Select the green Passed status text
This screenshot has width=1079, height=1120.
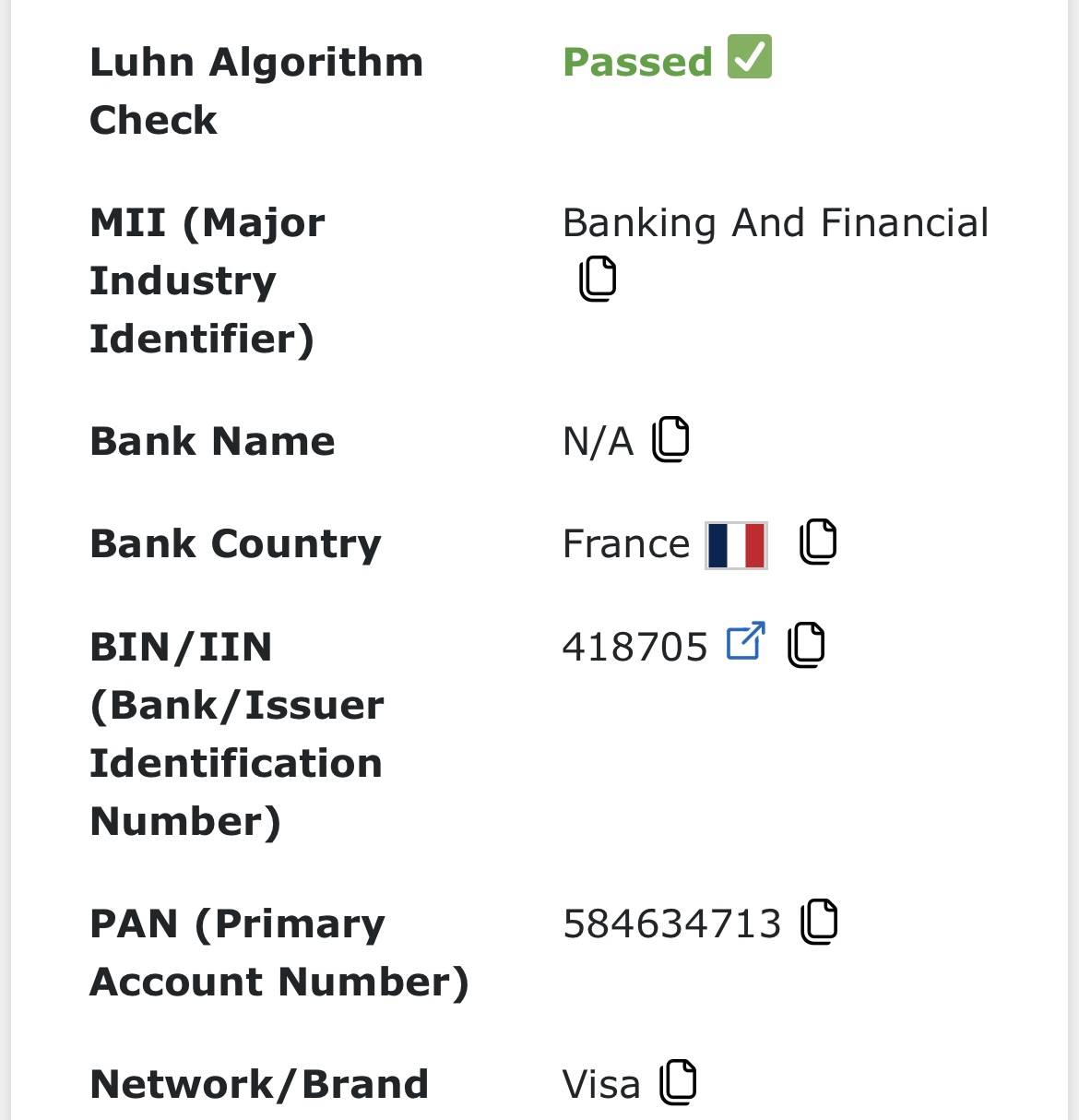coord(637,63)
